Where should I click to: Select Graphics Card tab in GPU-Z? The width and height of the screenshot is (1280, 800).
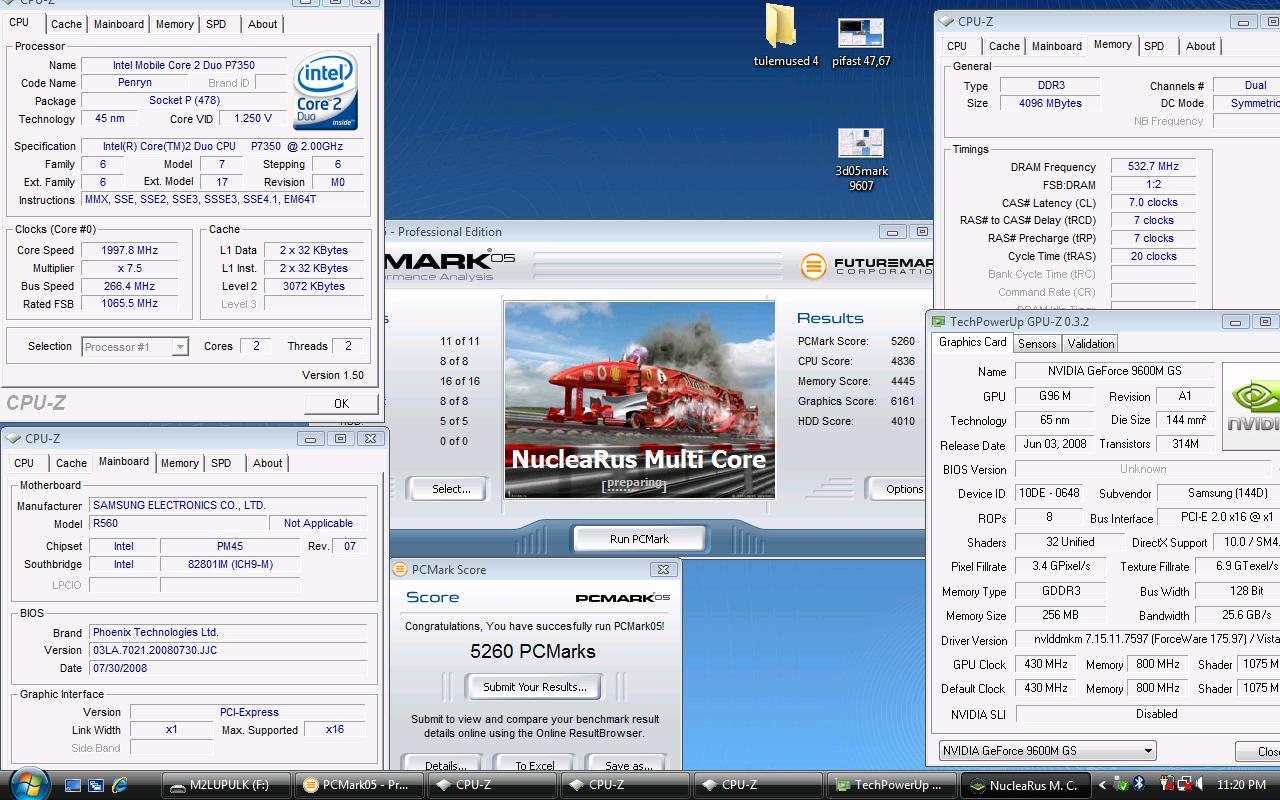[973, 342]
